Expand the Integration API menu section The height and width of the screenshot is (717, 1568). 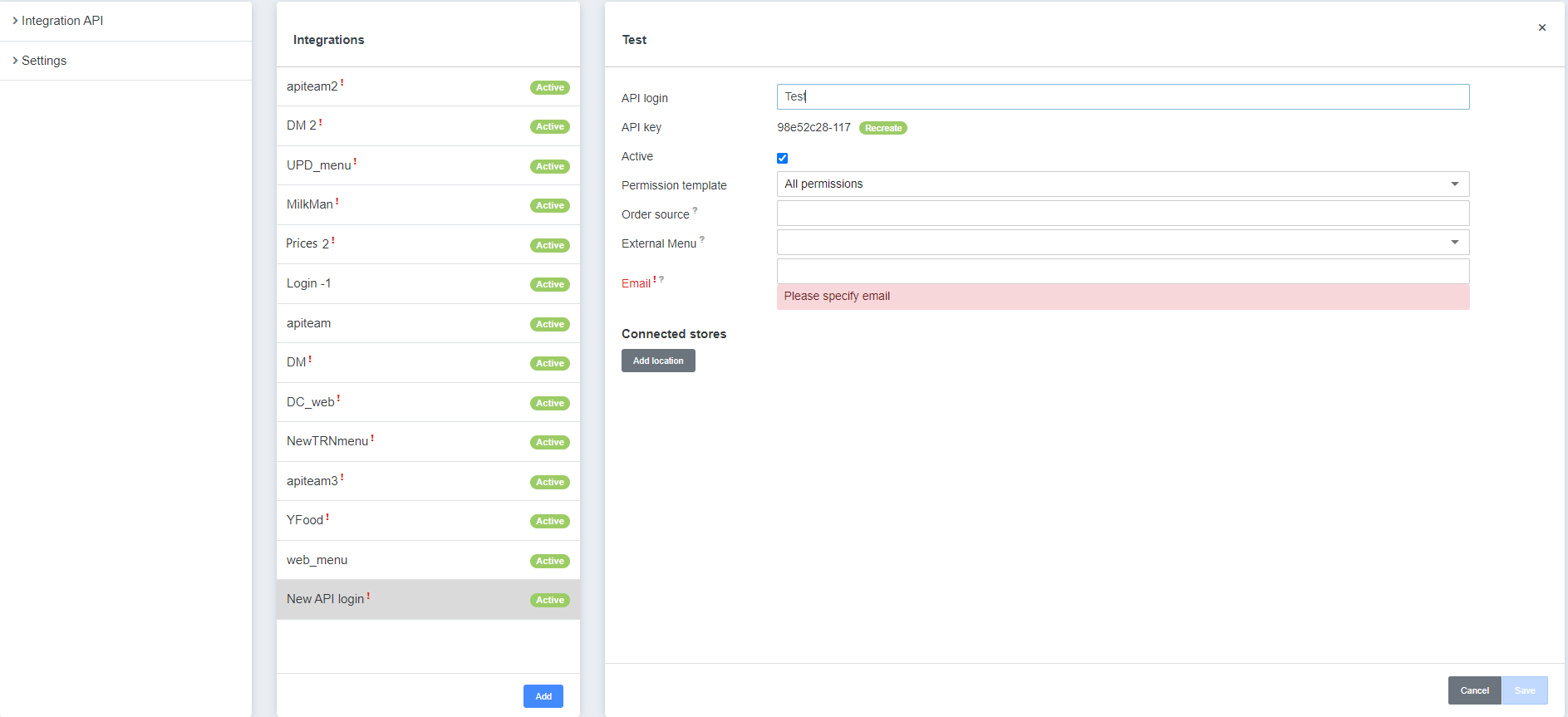(58, 21)
